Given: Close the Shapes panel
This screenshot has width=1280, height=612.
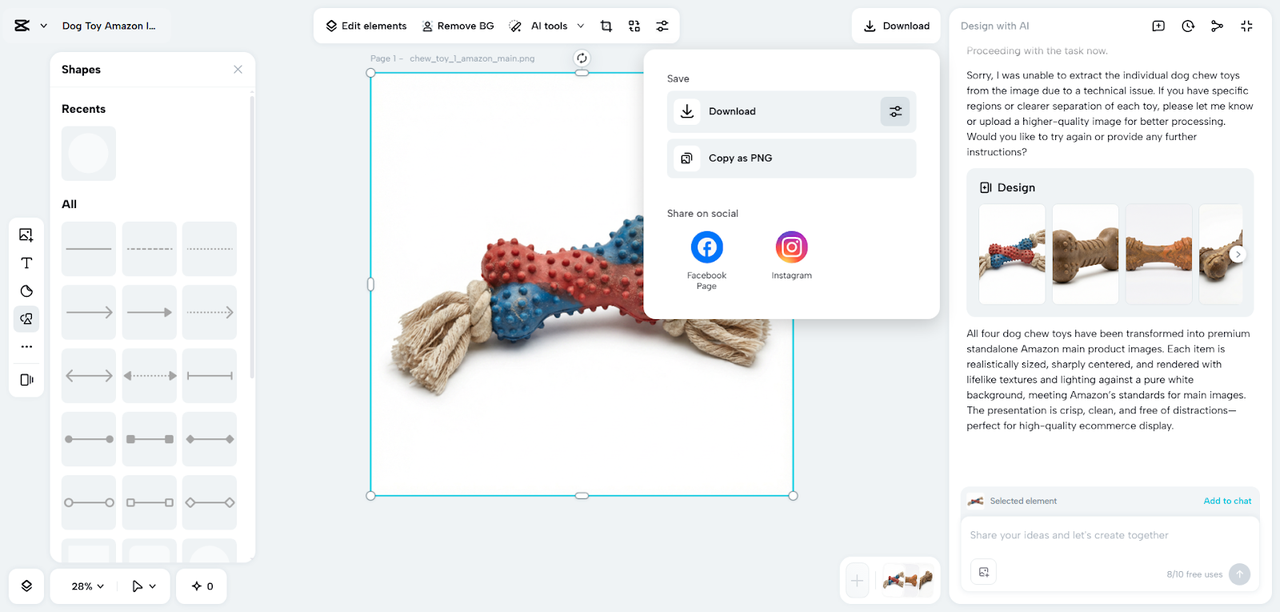Looking at the screenshot, I should pos(238,69).
